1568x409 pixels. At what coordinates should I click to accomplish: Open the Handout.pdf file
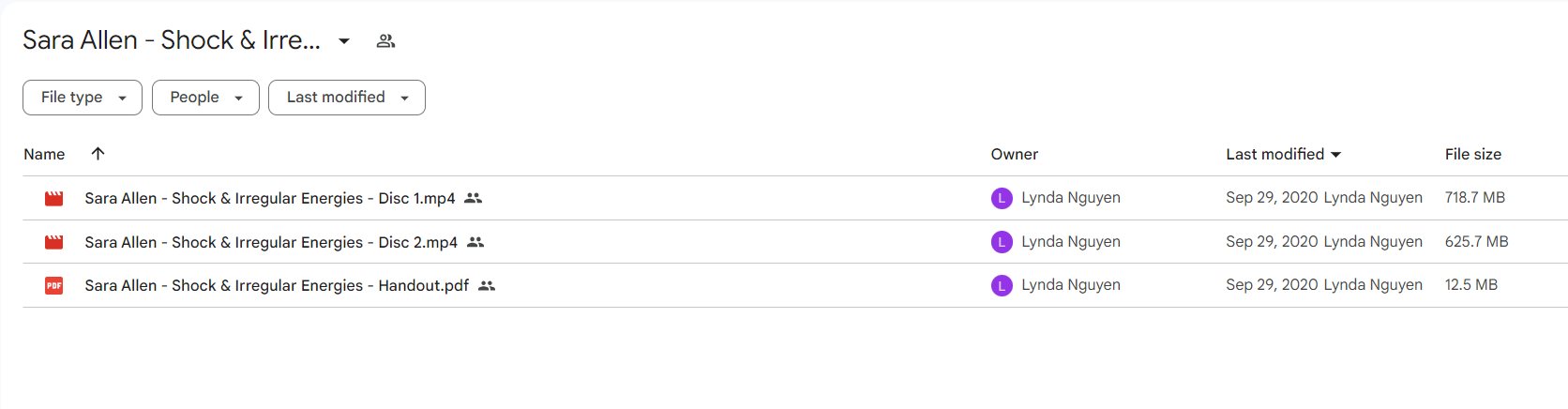(x=277, y=285)
